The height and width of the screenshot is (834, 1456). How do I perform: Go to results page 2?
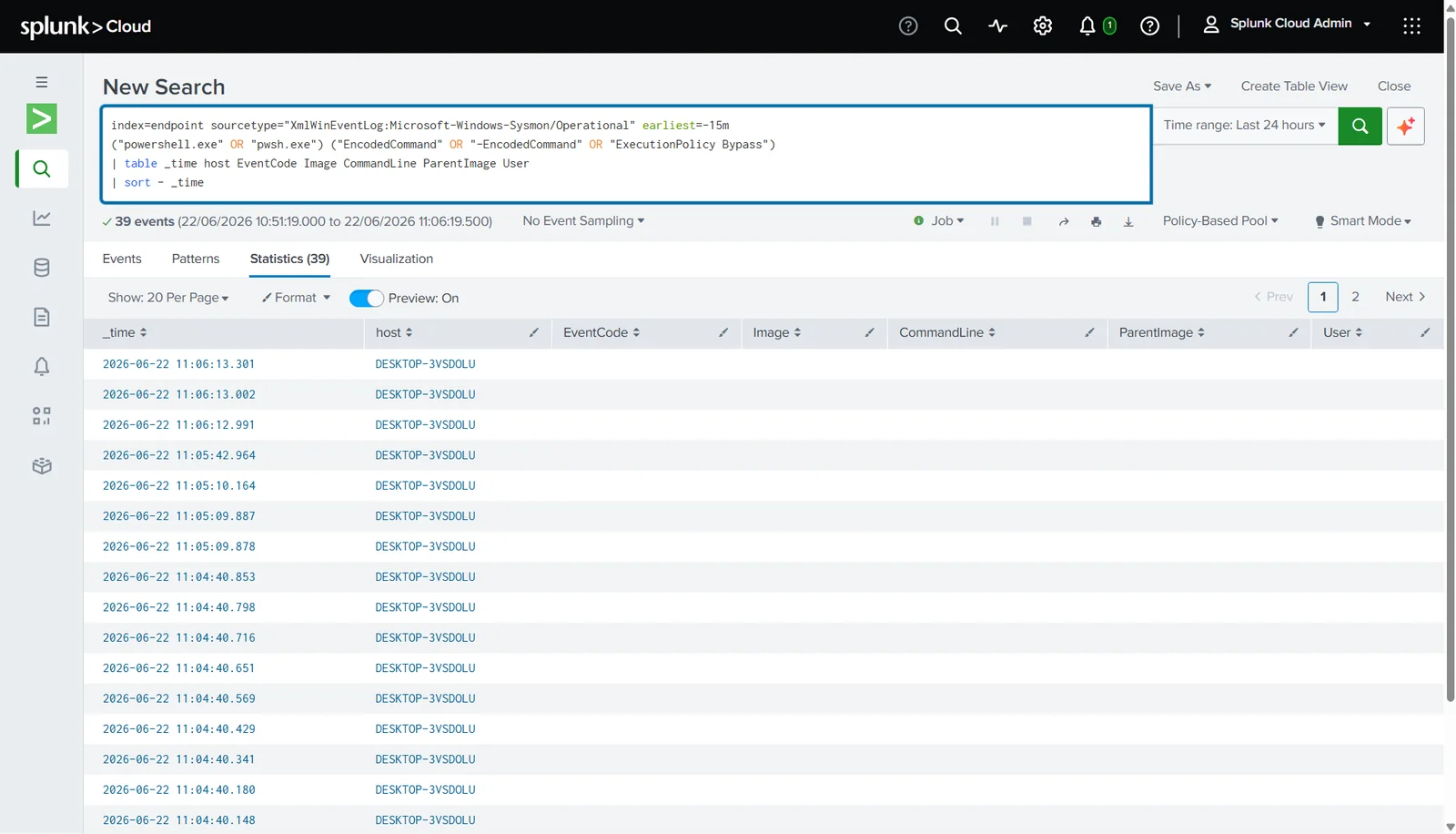(x=1355, y=297)
